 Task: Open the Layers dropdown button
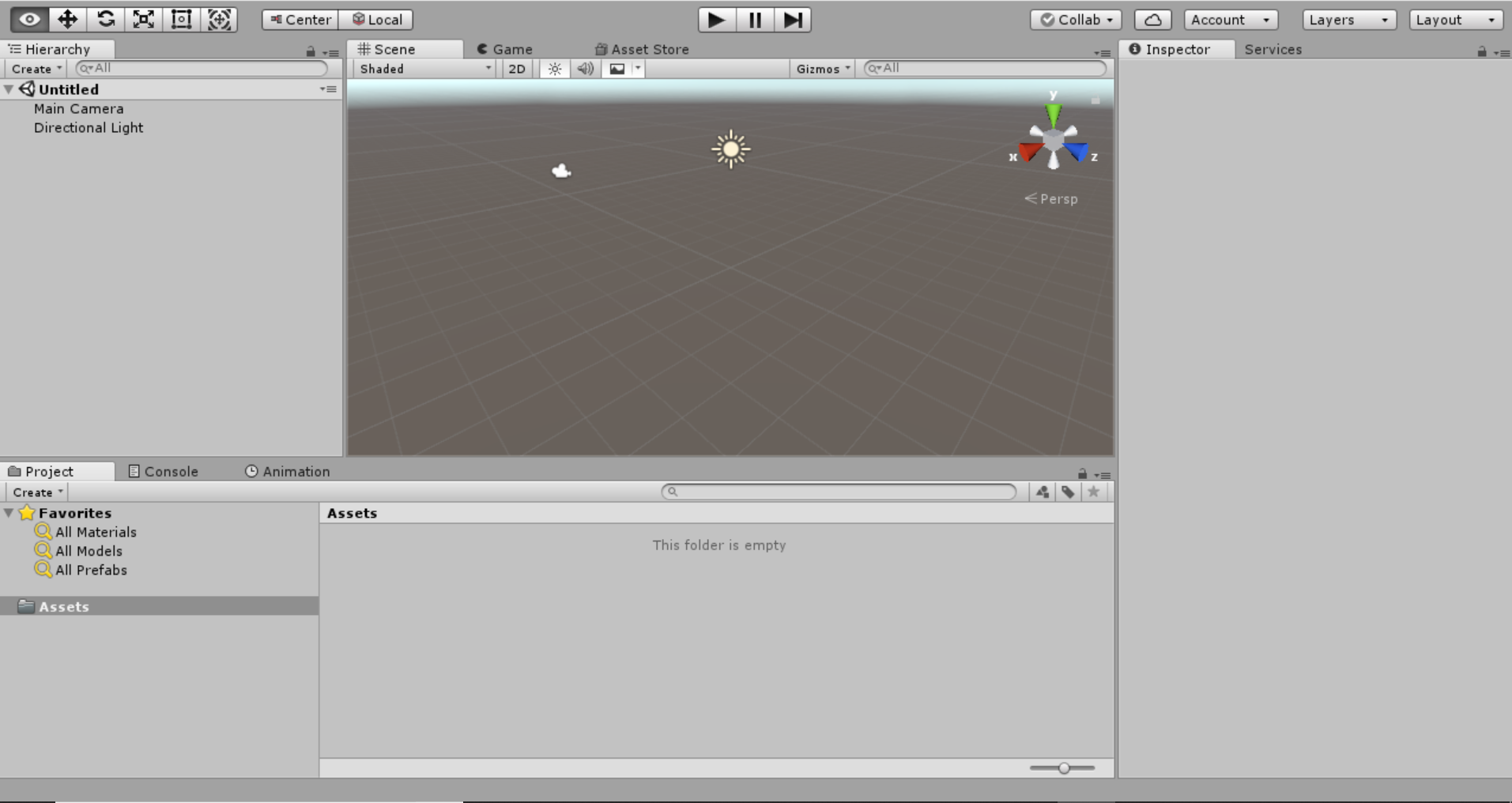click(x=1348, y=20)
